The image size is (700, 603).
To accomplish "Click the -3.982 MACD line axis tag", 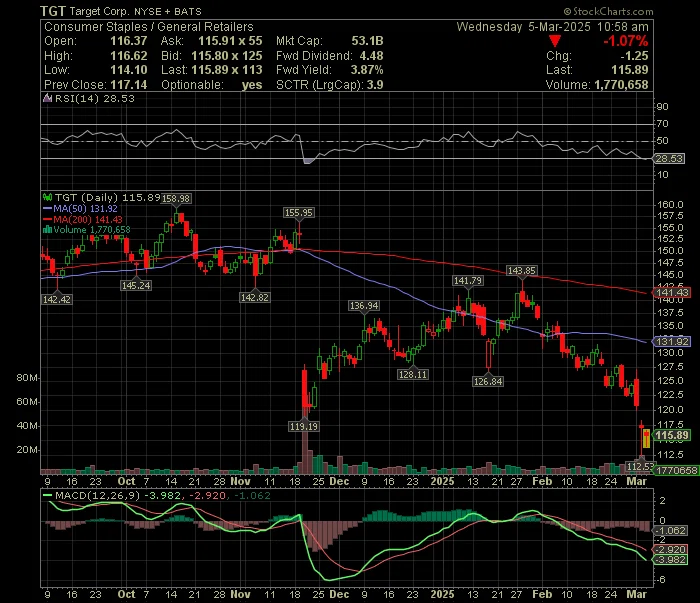I will [x=670, y=560].
